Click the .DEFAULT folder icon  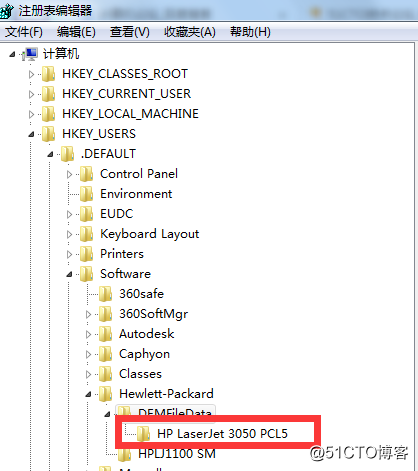point(68,154)
